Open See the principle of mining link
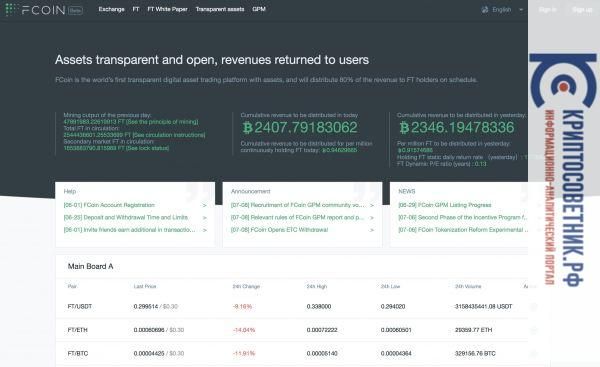Viewport: 600px width, 367px height. (x=162, y=122)
